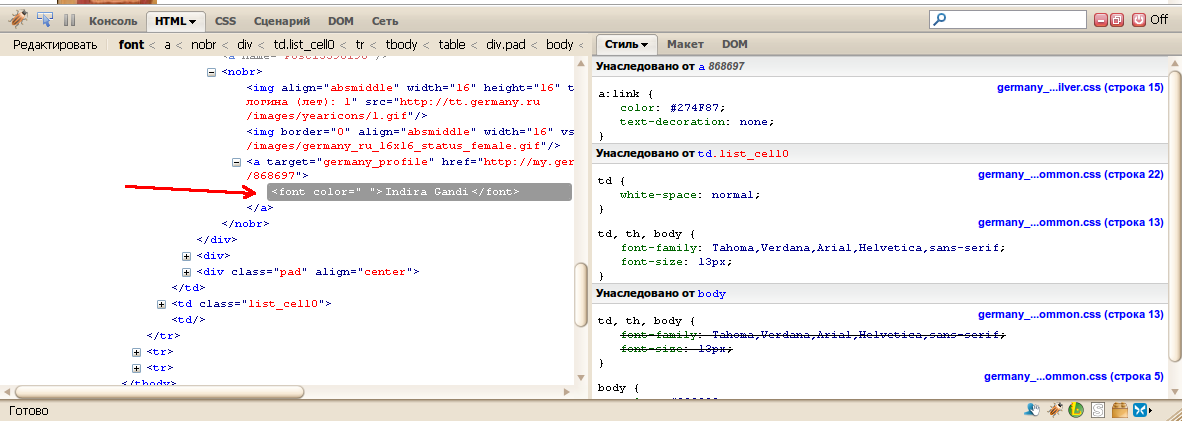Click the Firebug bug icon in status bar
Screen dimensions: 1182x421
[x=1055, y=410]
